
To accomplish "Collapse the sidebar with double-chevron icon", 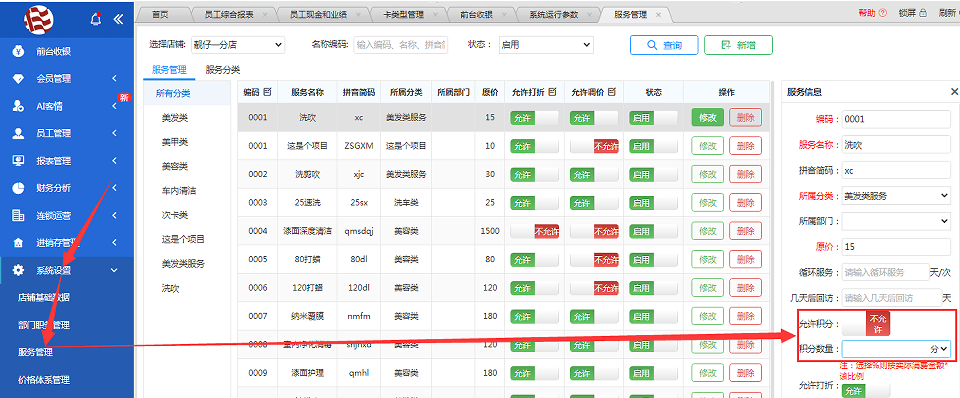I will tap(119, 20).
